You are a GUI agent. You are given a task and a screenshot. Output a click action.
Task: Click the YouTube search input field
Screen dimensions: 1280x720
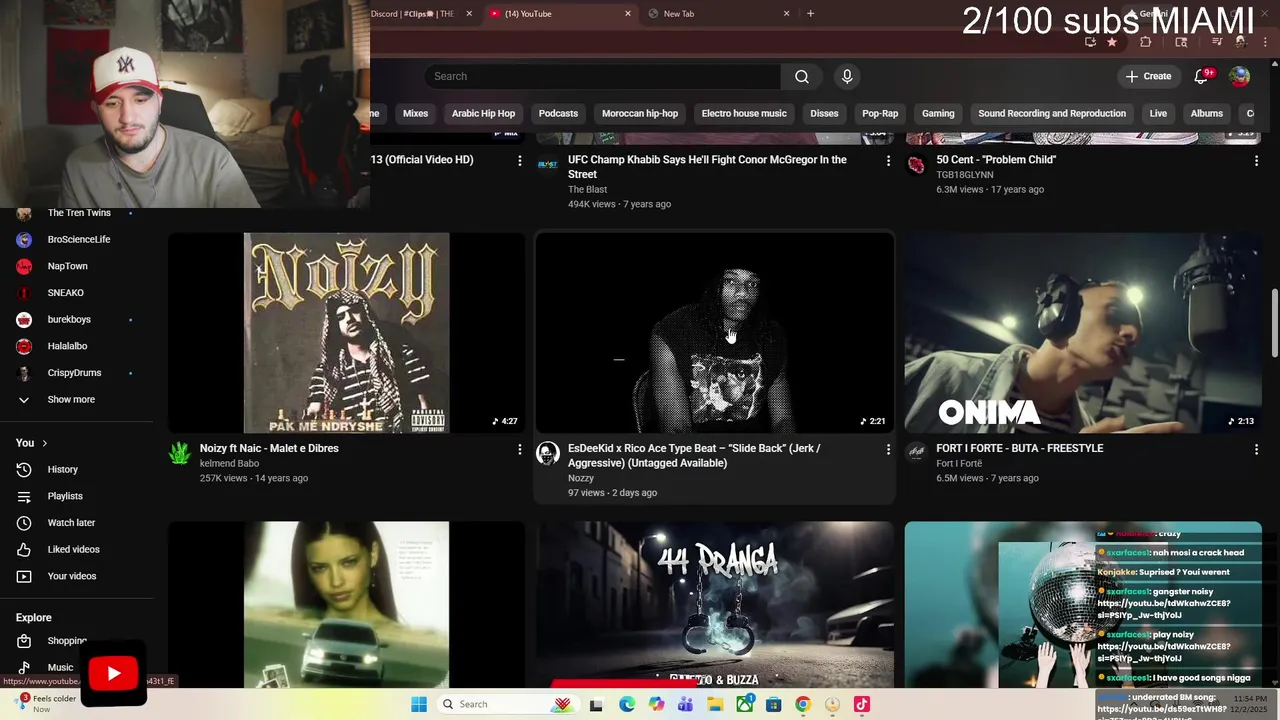pos(603,76)
